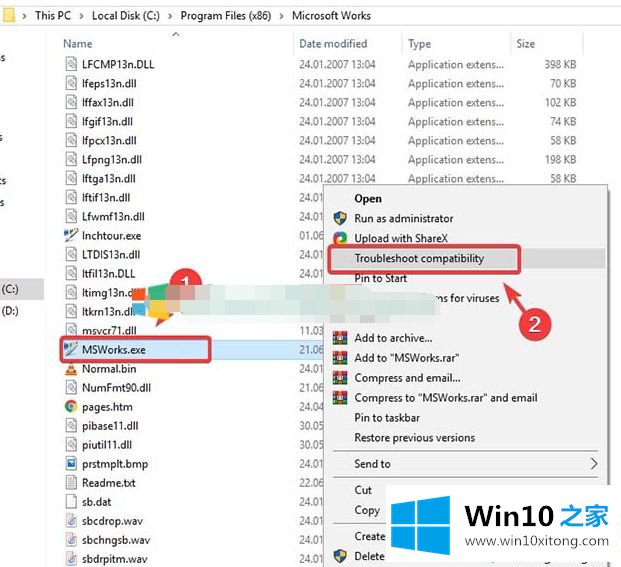This screenshot has width=621, height=567.
Task: Click the WinRAR icon beside Compress and email
Action: [340, 377]
